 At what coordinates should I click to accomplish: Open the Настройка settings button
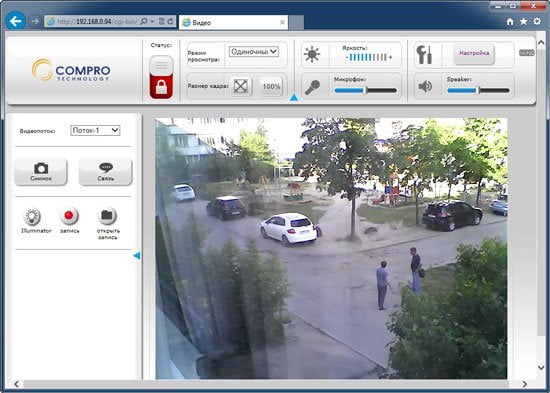(474, 54)
